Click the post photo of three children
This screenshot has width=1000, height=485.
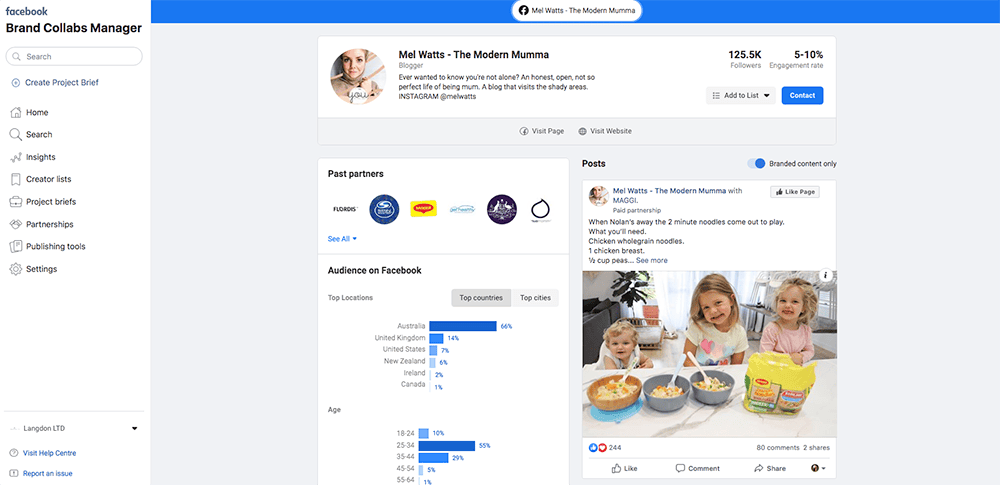[x=709, y=354]
